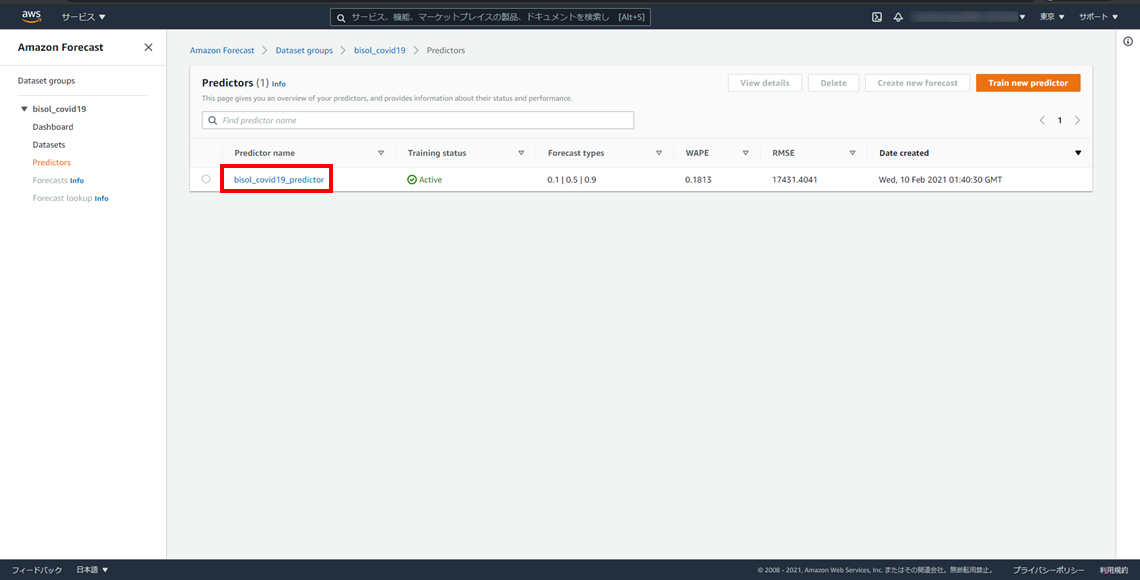This screenshot has width=1140, height=580.
Task: Close the Amazon Forecast side panel
Action: click(148, 47)
